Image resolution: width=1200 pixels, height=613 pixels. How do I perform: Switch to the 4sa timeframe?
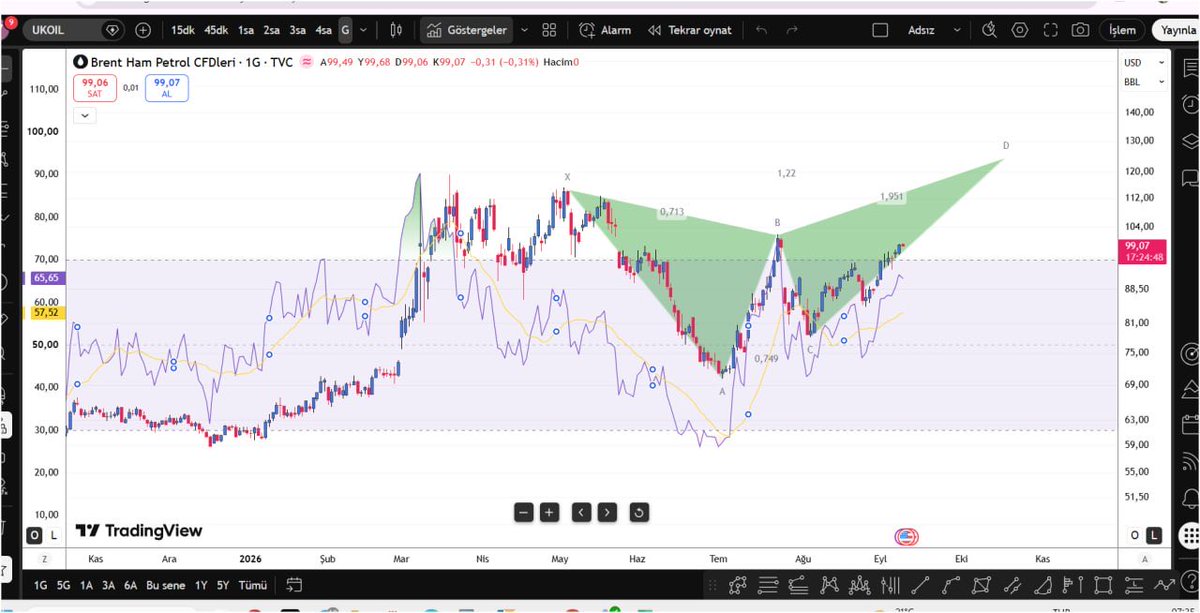pyautogui.click(x=324, y=30)
